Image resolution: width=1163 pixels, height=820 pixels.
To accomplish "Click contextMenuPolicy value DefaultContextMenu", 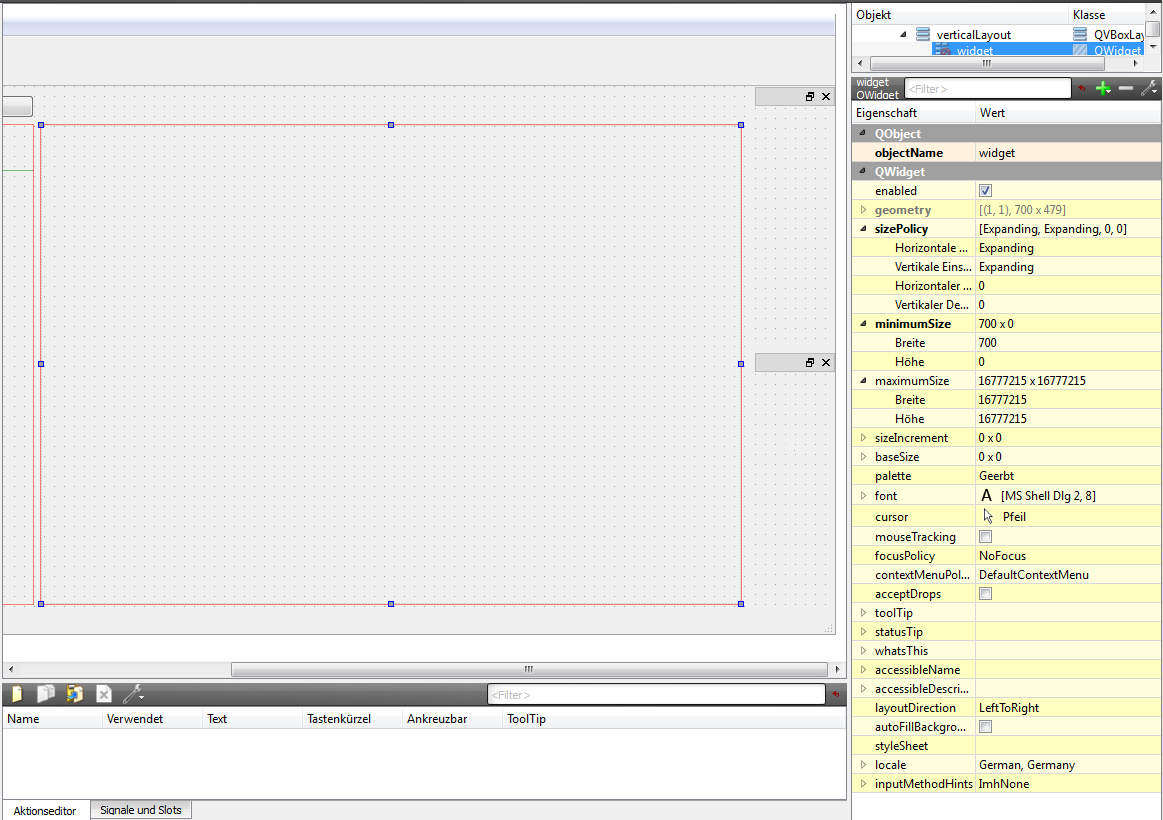I will click(1067, 575).
